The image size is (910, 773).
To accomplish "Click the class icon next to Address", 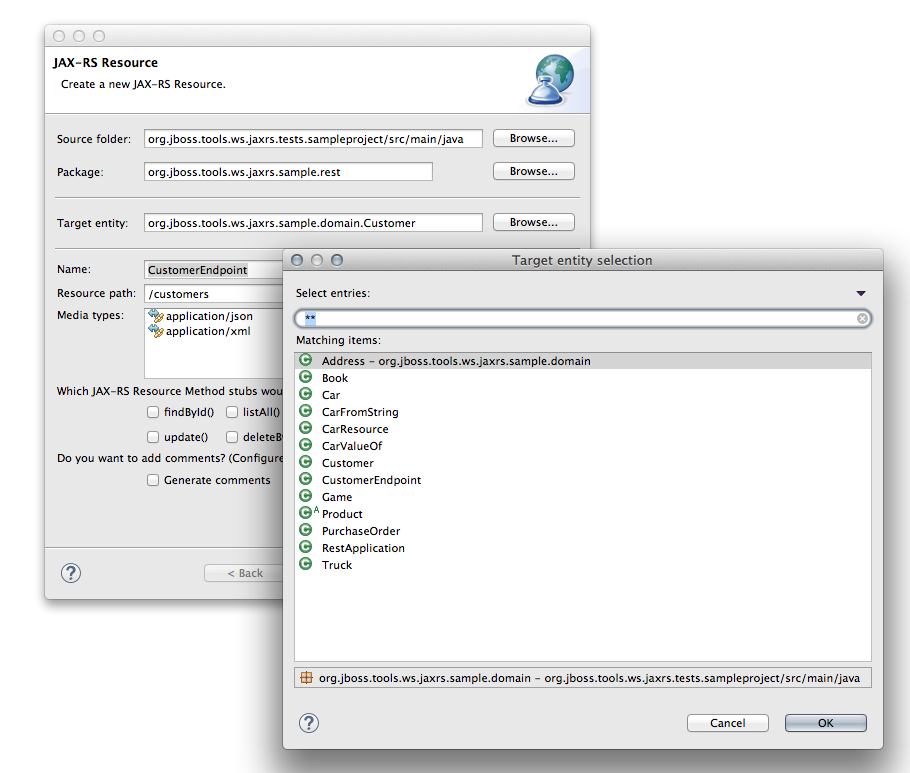I will (305, 360).
